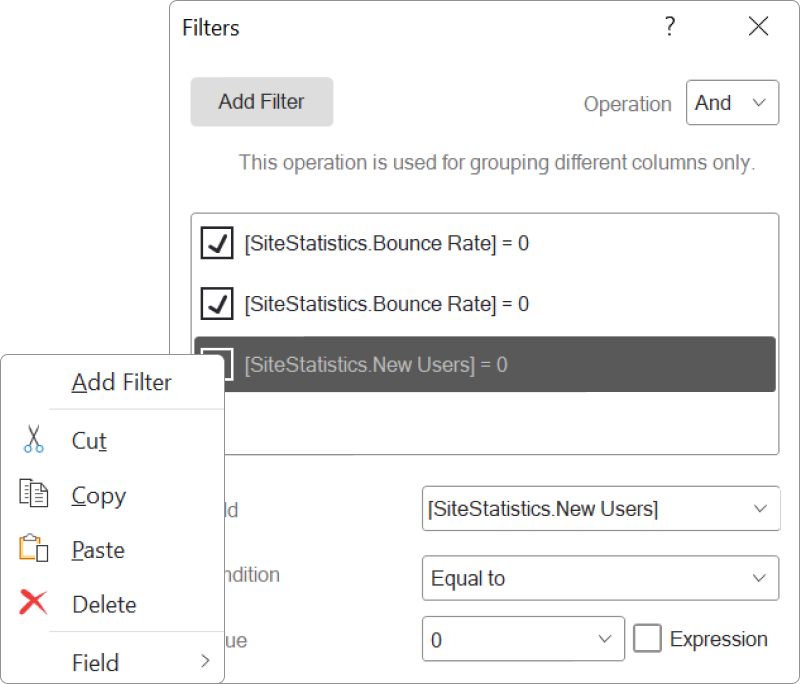Uncheck the first Bounce Rate filter checkbox
This screenshot has width=800, height=684.
(217, 243)
